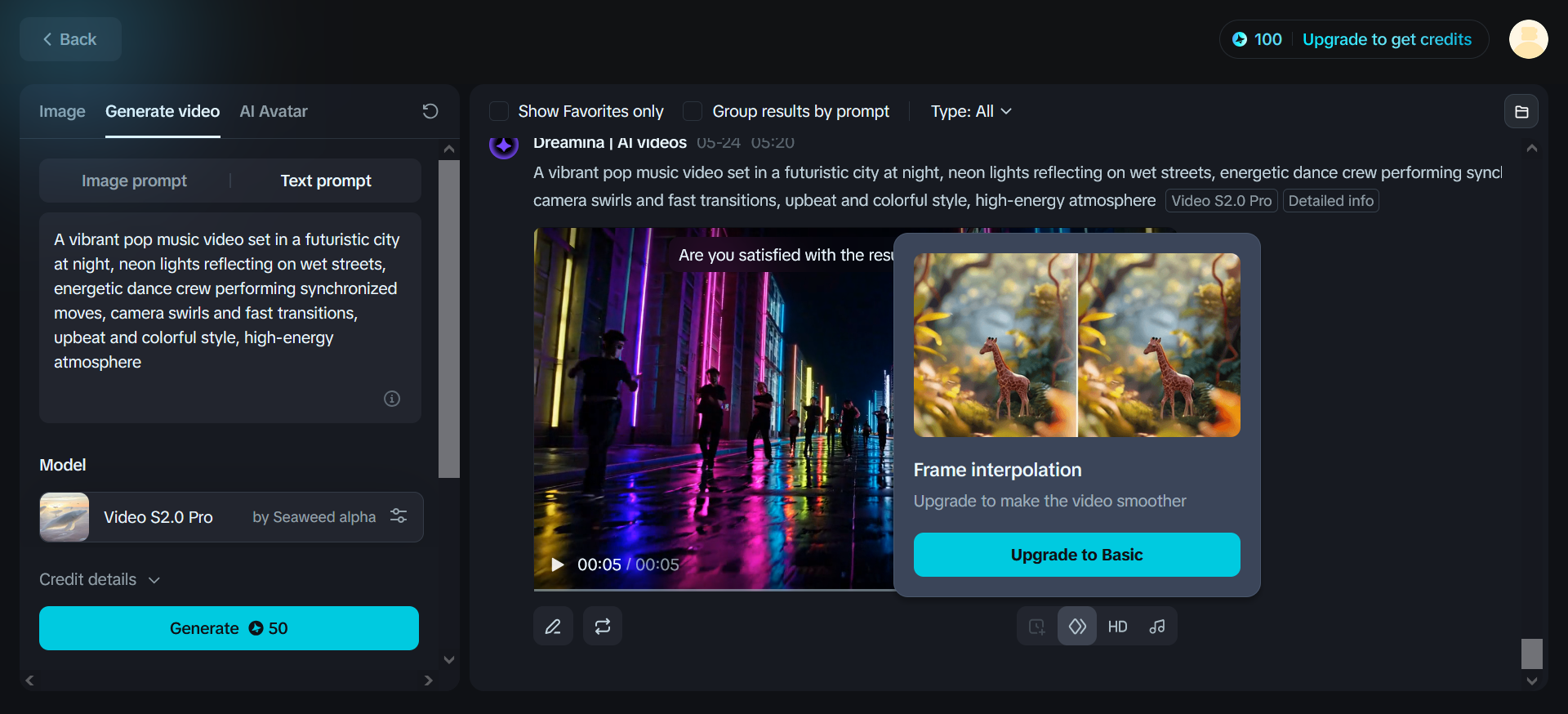Click the 'by Seaweed alpha' text

click(314, 517)
